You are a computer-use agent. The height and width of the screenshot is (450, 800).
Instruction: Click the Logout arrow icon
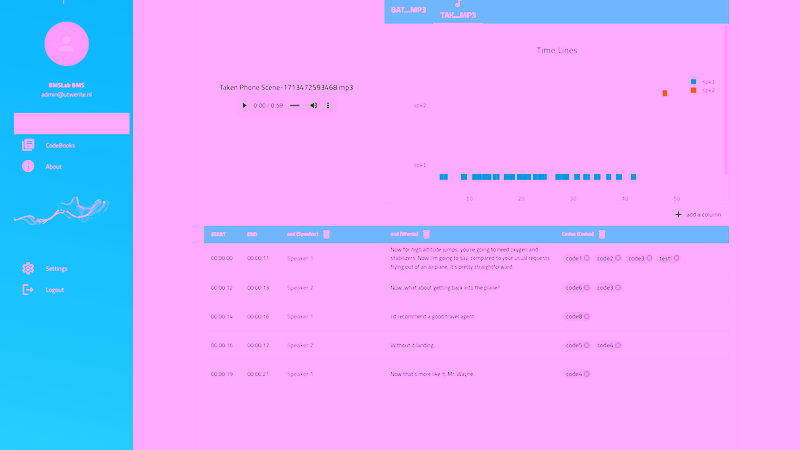[x=28, y=290]
